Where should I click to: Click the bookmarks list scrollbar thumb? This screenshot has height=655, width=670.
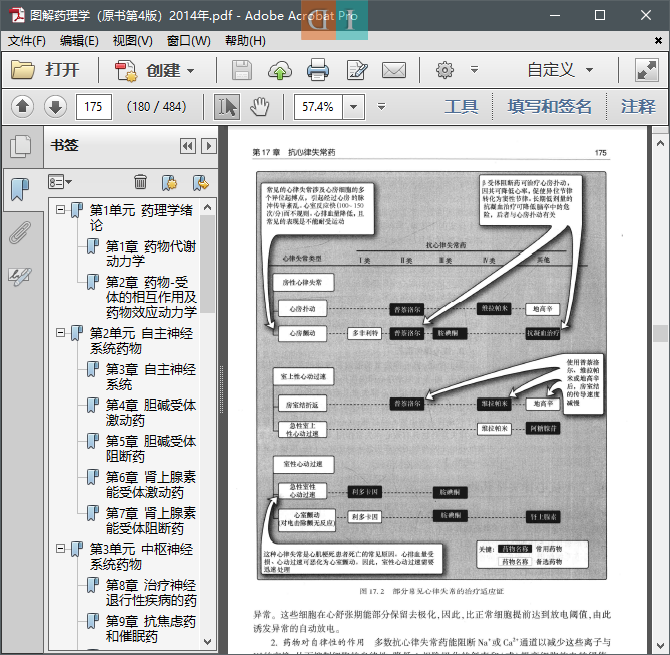[208, 264]
